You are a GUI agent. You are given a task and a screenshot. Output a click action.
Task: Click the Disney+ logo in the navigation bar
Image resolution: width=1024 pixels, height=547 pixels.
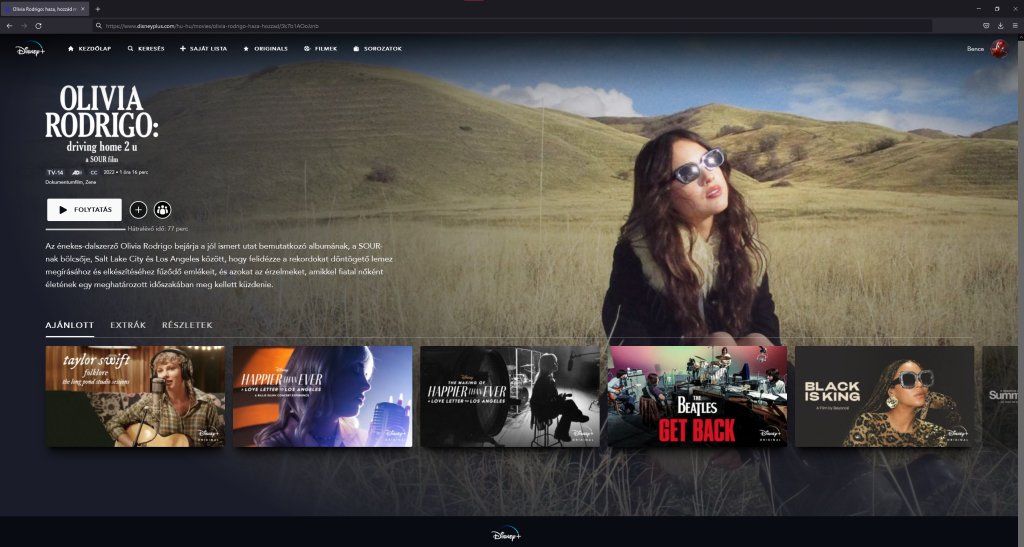pos(30,49)
